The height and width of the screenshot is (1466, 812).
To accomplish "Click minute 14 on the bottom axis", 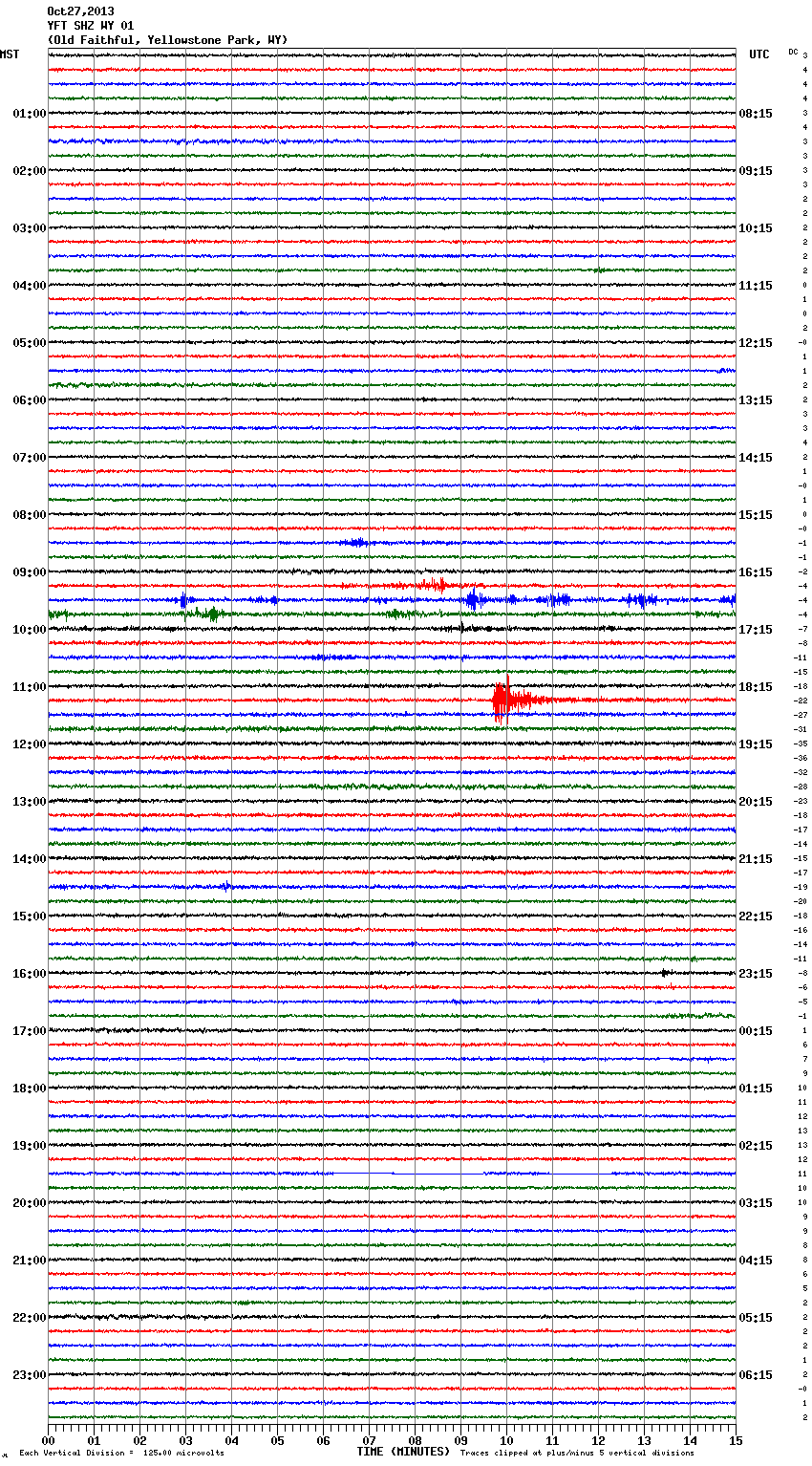I will (690, 1440).
